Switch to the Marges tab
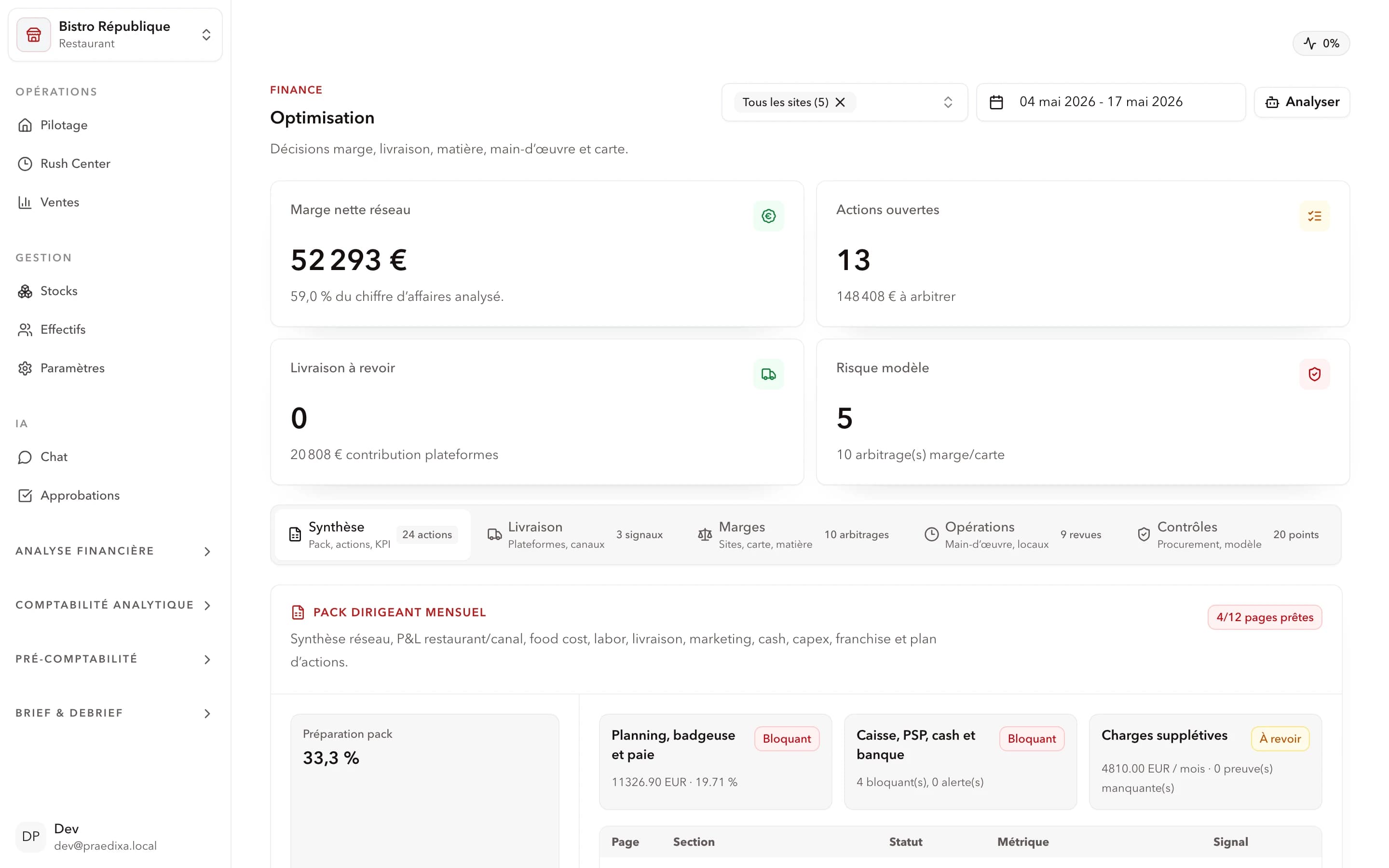This screenshot has width=1389, height=868. point(793,534)
